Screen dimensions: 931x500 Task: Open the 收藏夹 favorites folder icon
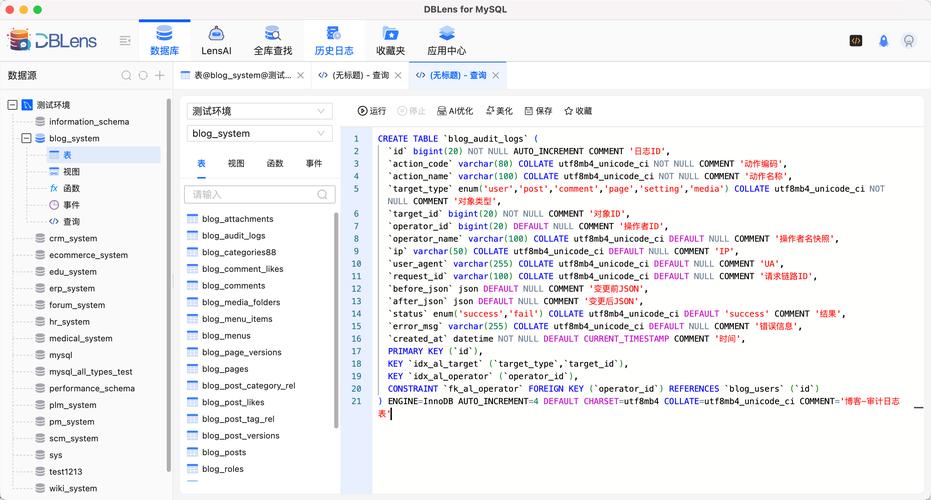pyautogui.click(x=390, y=34)
